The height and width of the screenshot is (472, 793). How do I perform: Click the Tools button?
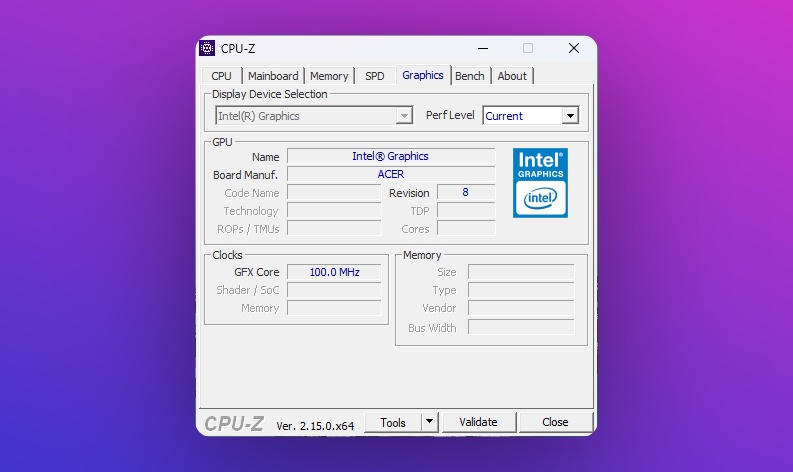coord(392,422)
